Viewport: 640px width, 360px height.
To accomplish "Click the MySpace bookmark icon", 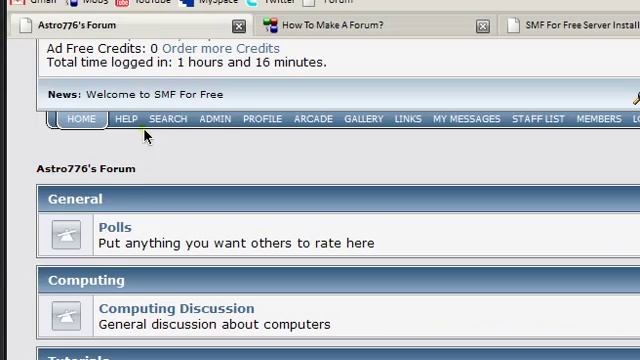I will pos(187,3).
